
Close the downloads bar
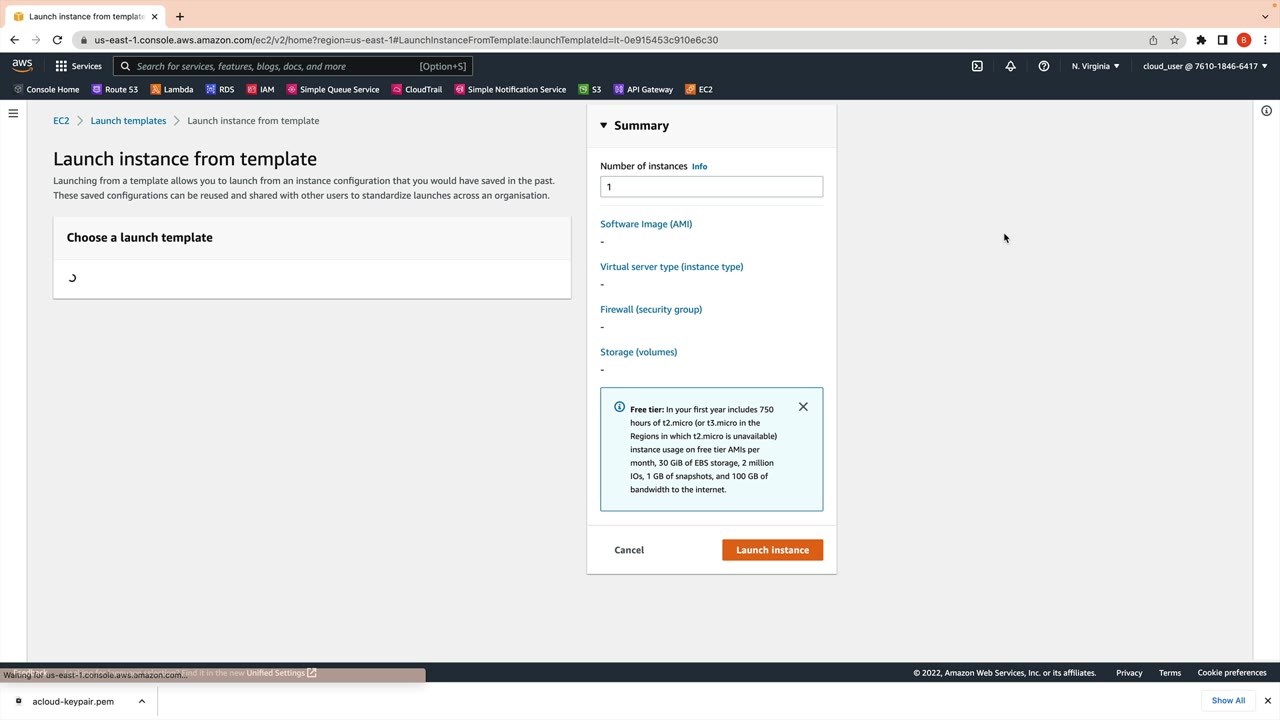click(x=1267, y=701)
